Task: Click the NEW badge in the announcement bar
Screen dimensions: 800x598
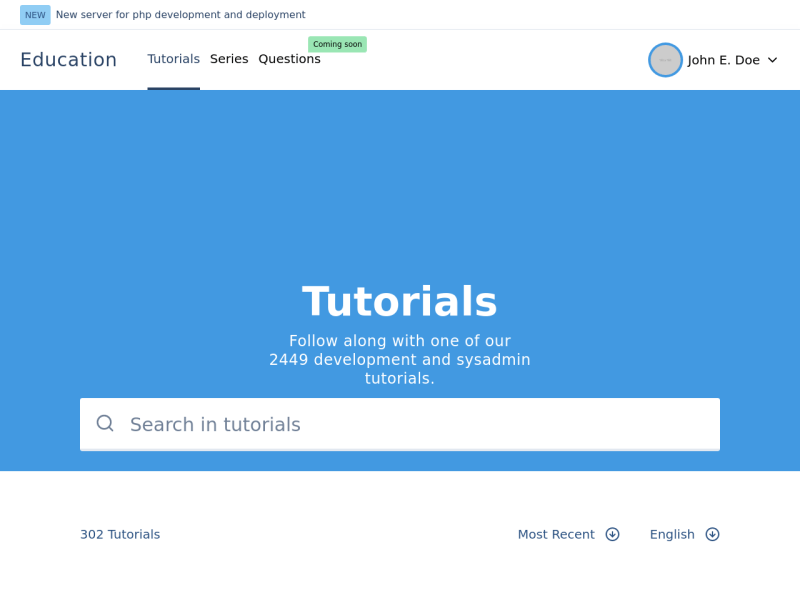Action: click(35, 15)
